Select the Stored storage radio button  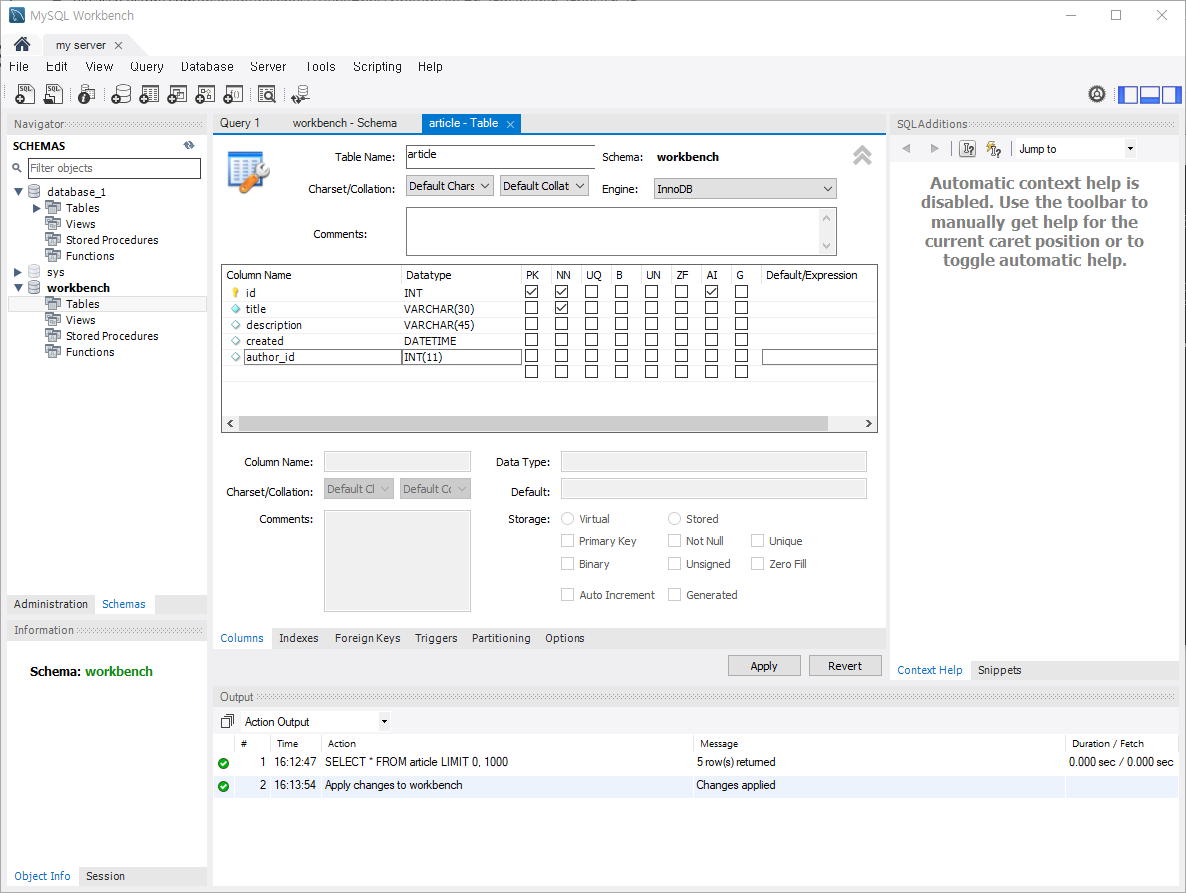[675, 519]
